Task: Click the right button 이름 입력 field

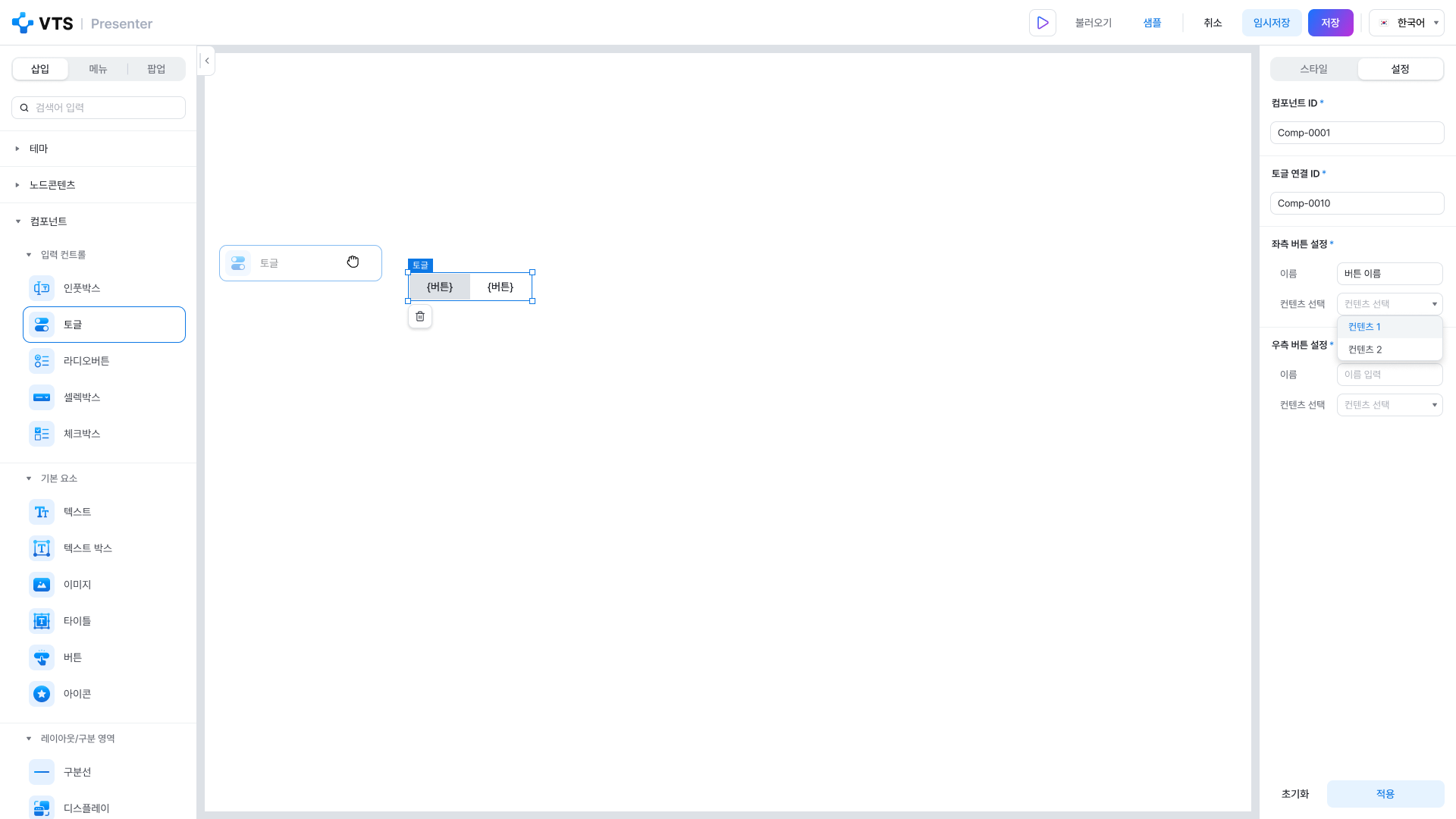Action: point(1390,375)
